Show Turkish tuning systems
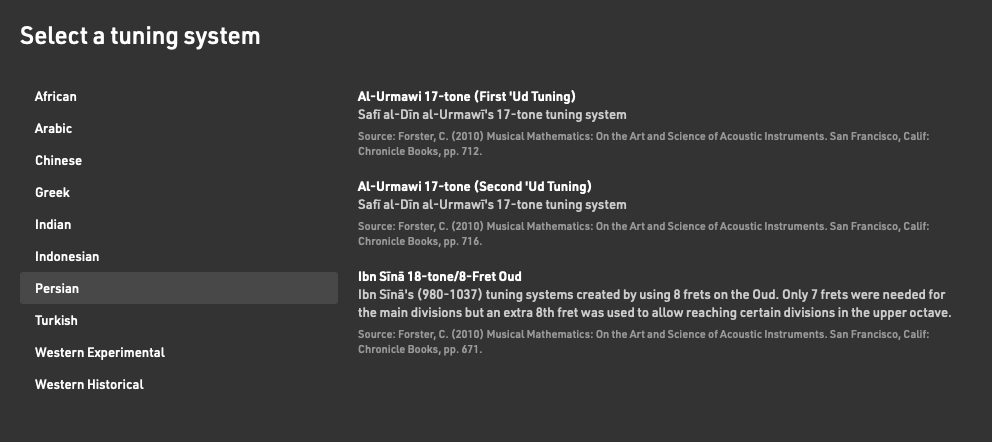The image size is (992, 442). coord(56,320)
